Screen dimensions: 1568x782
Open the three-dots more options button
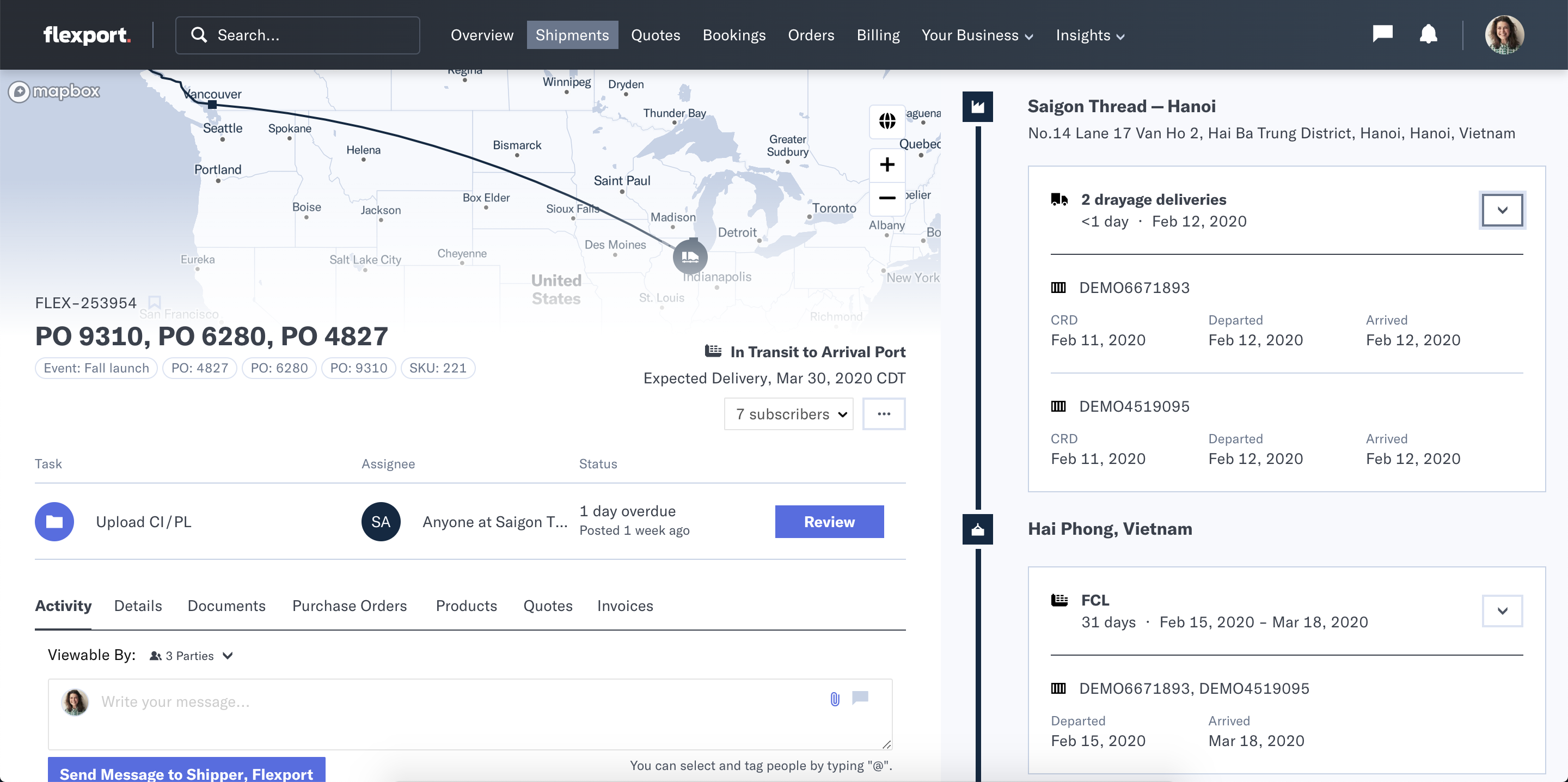(883, 414)
